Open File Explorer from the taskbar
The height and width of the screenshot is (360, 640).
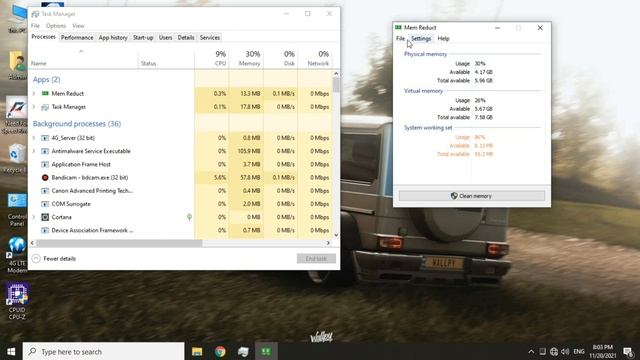click(x=197, y=351)
